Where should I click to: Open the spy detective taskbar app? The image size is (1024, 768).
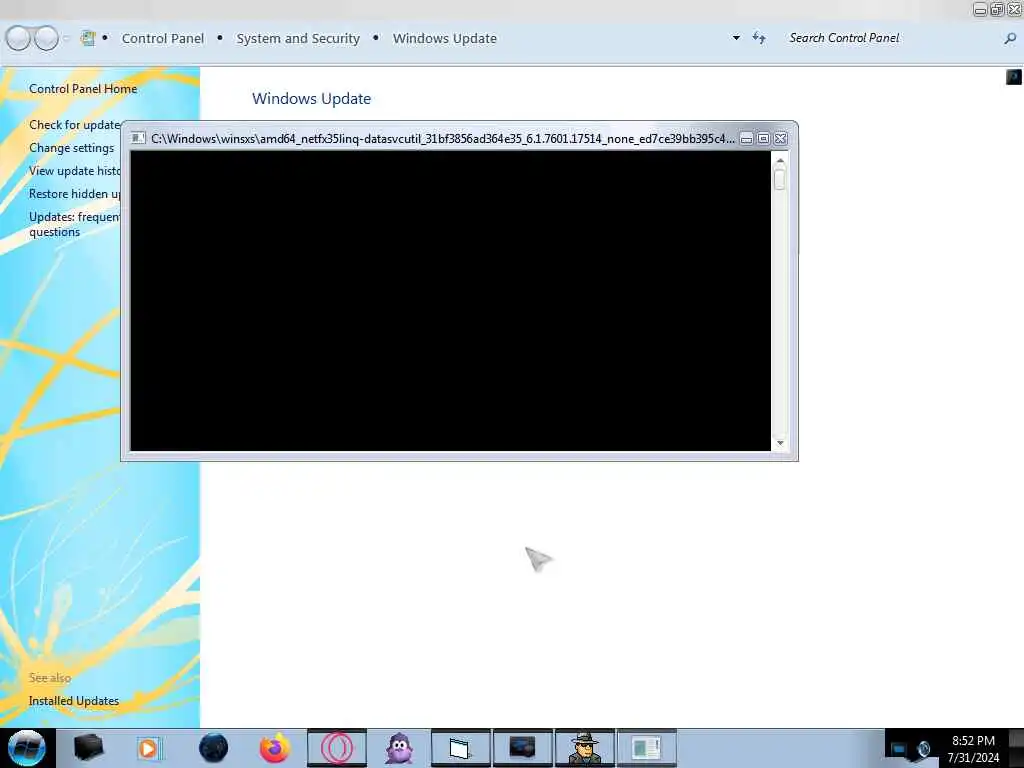point(584,748)
